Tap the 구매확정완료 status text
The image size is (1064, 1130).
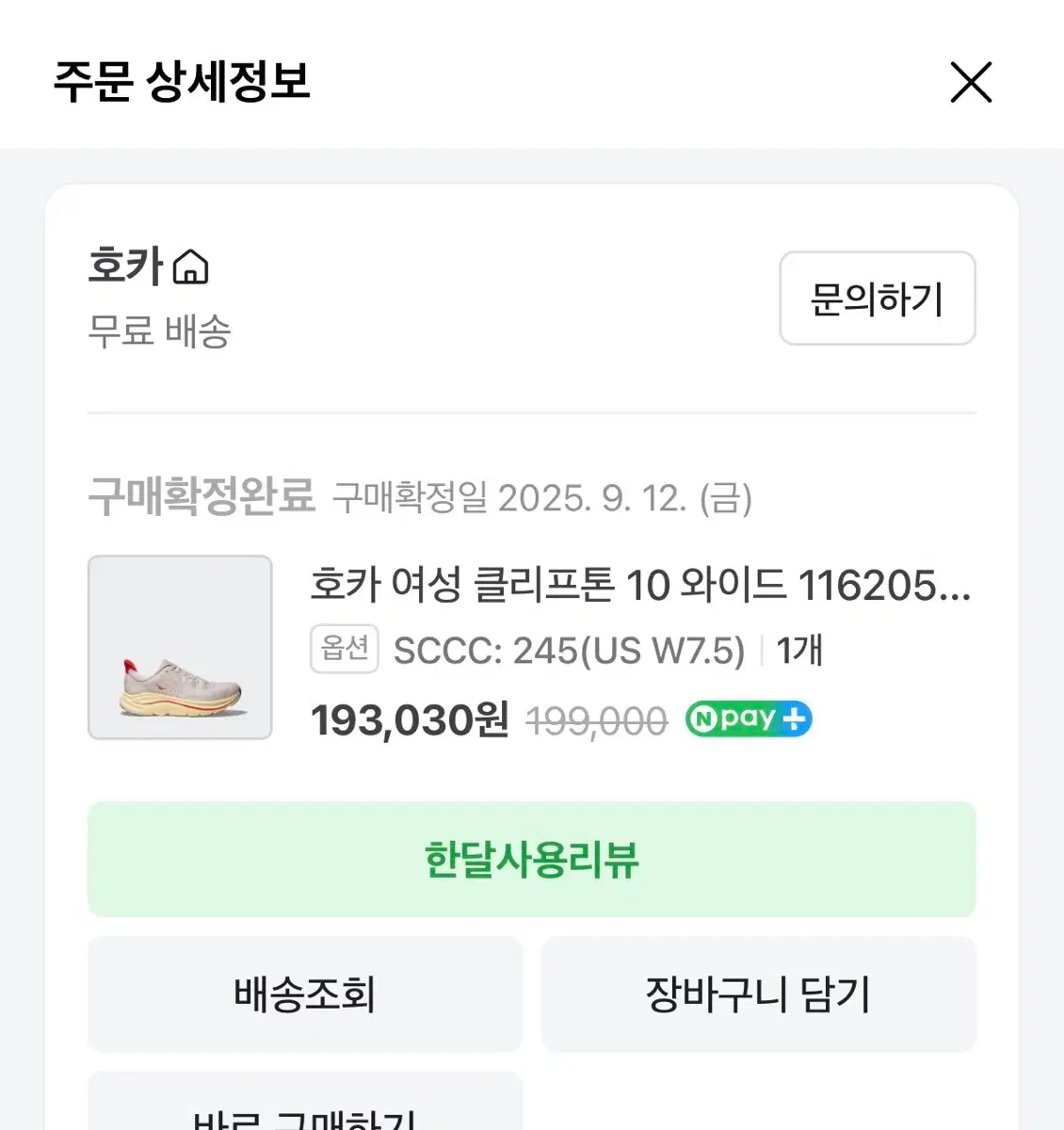(202, 495)
